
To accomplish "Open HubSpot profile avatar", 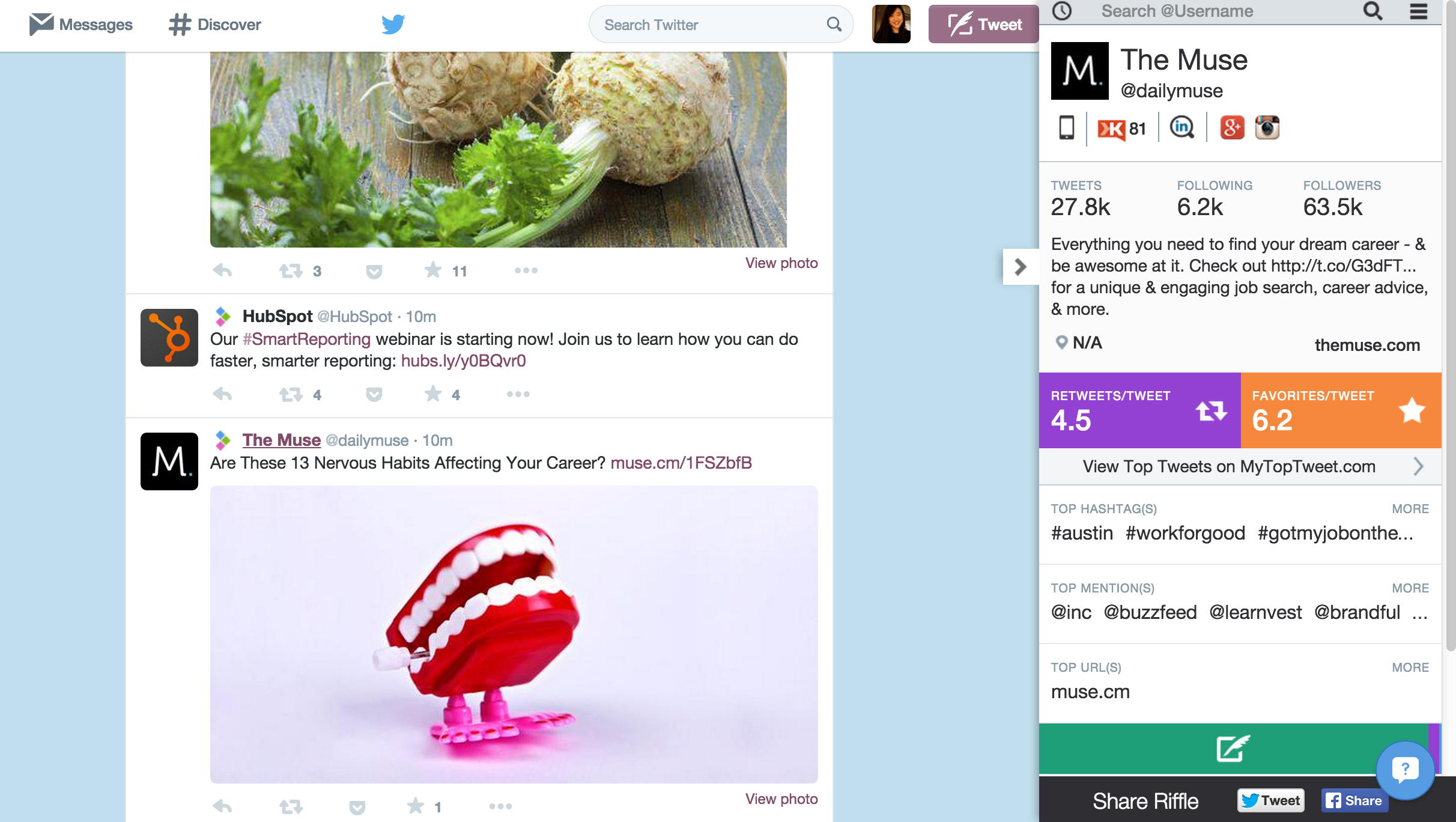I will pos(169,338).
